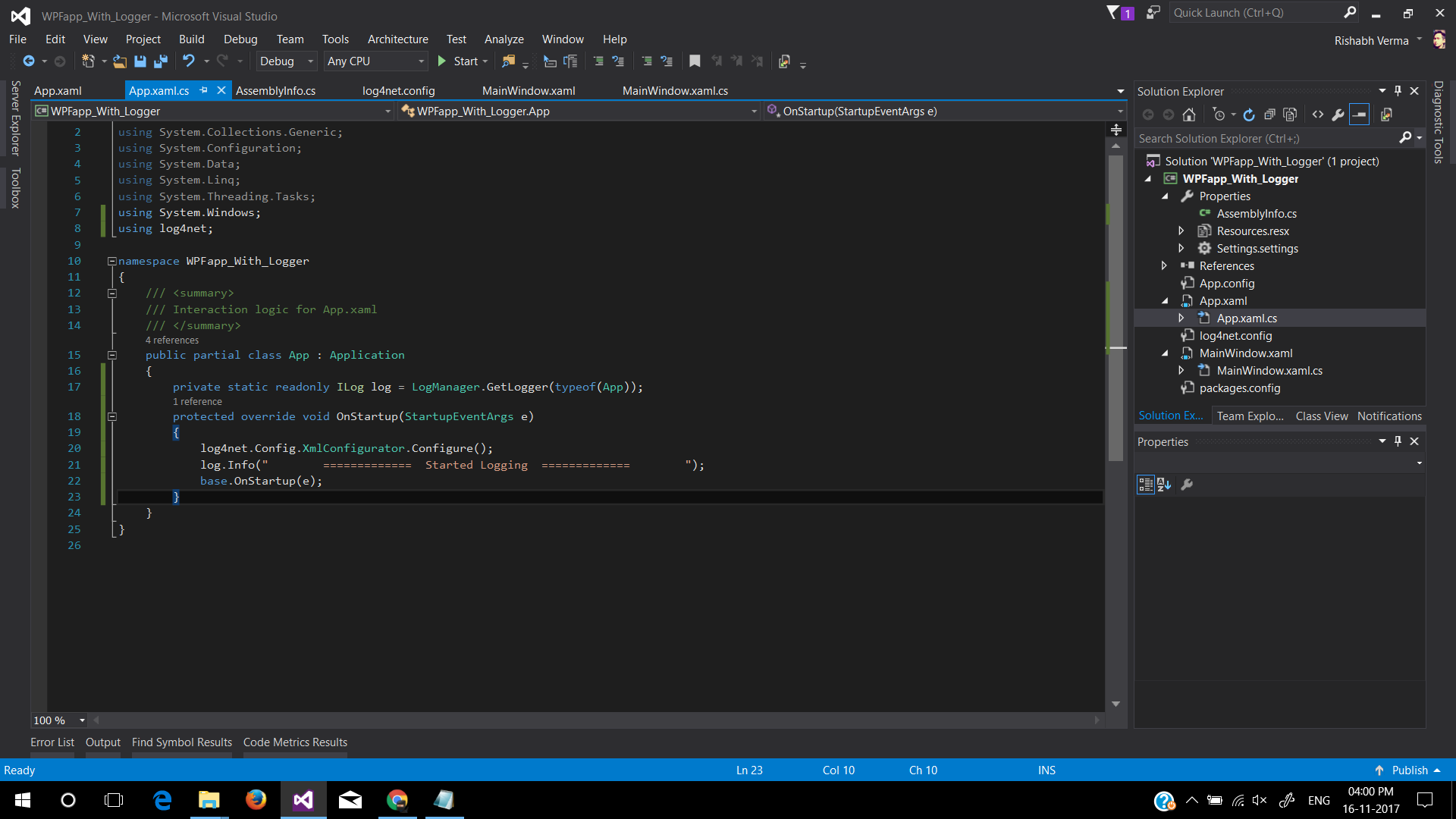The width and height of the screenshot is (1456, 819).
Task: Click the Collapse All icon in Solution Explorer
Action: coord(1271,115)
